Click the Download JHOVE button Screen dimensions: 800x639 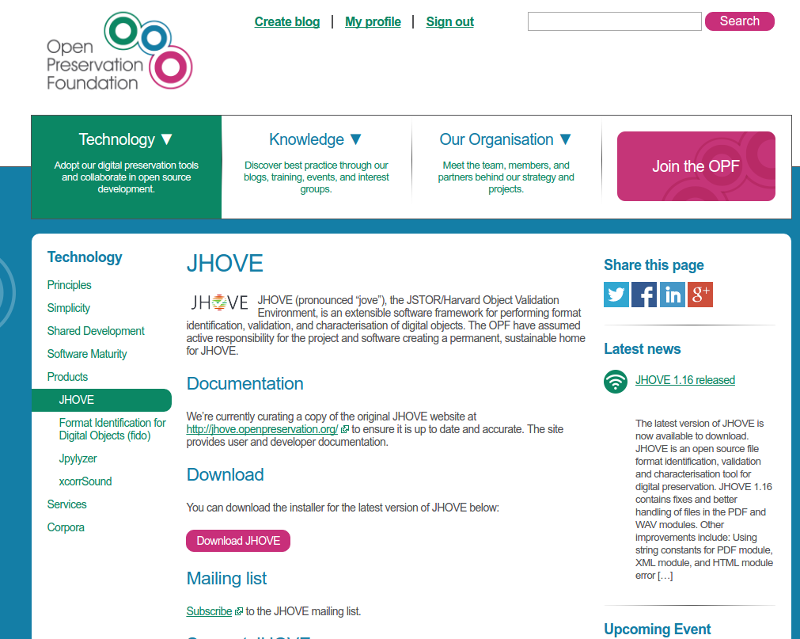(238, 541)
